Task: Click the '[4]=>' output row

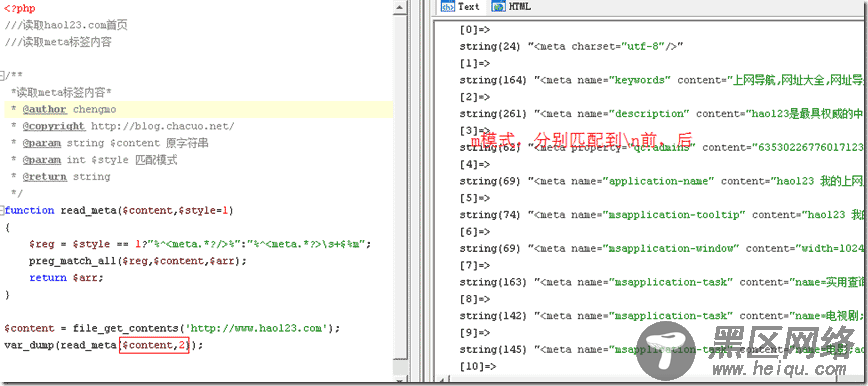Action: 475,164
